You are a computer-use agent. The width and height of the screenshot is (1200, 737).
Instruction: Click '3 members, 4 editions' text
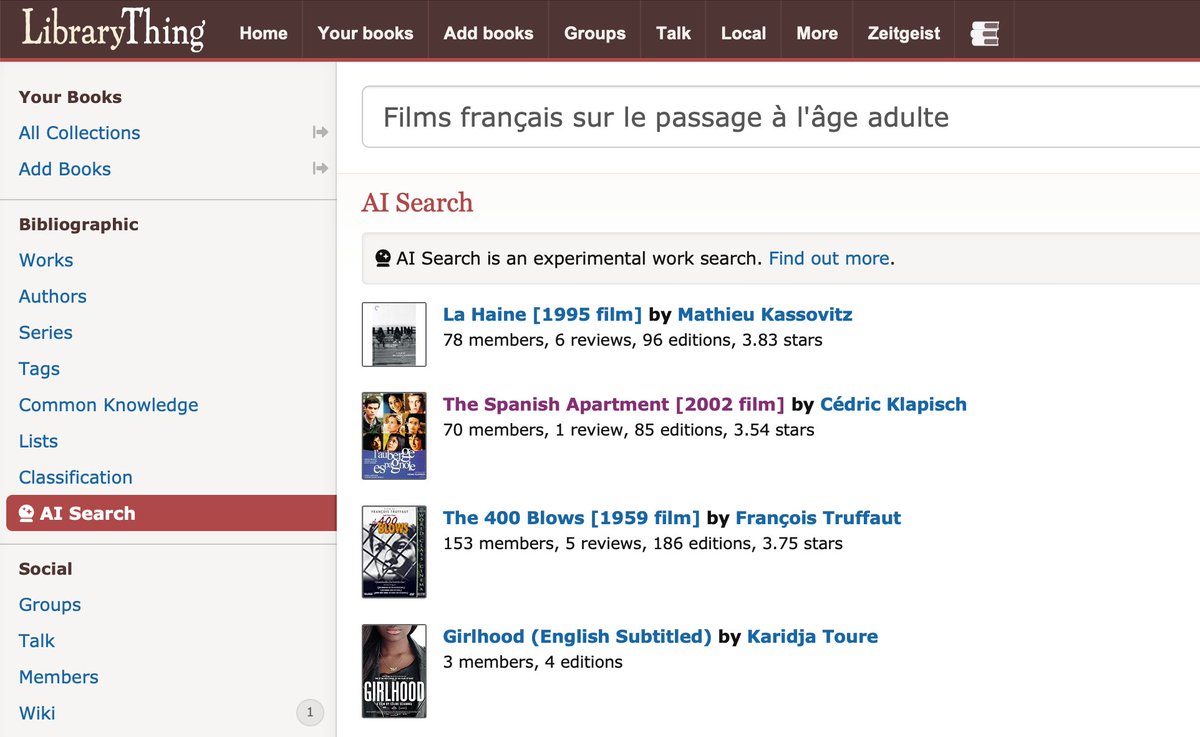tap(533, 662)
